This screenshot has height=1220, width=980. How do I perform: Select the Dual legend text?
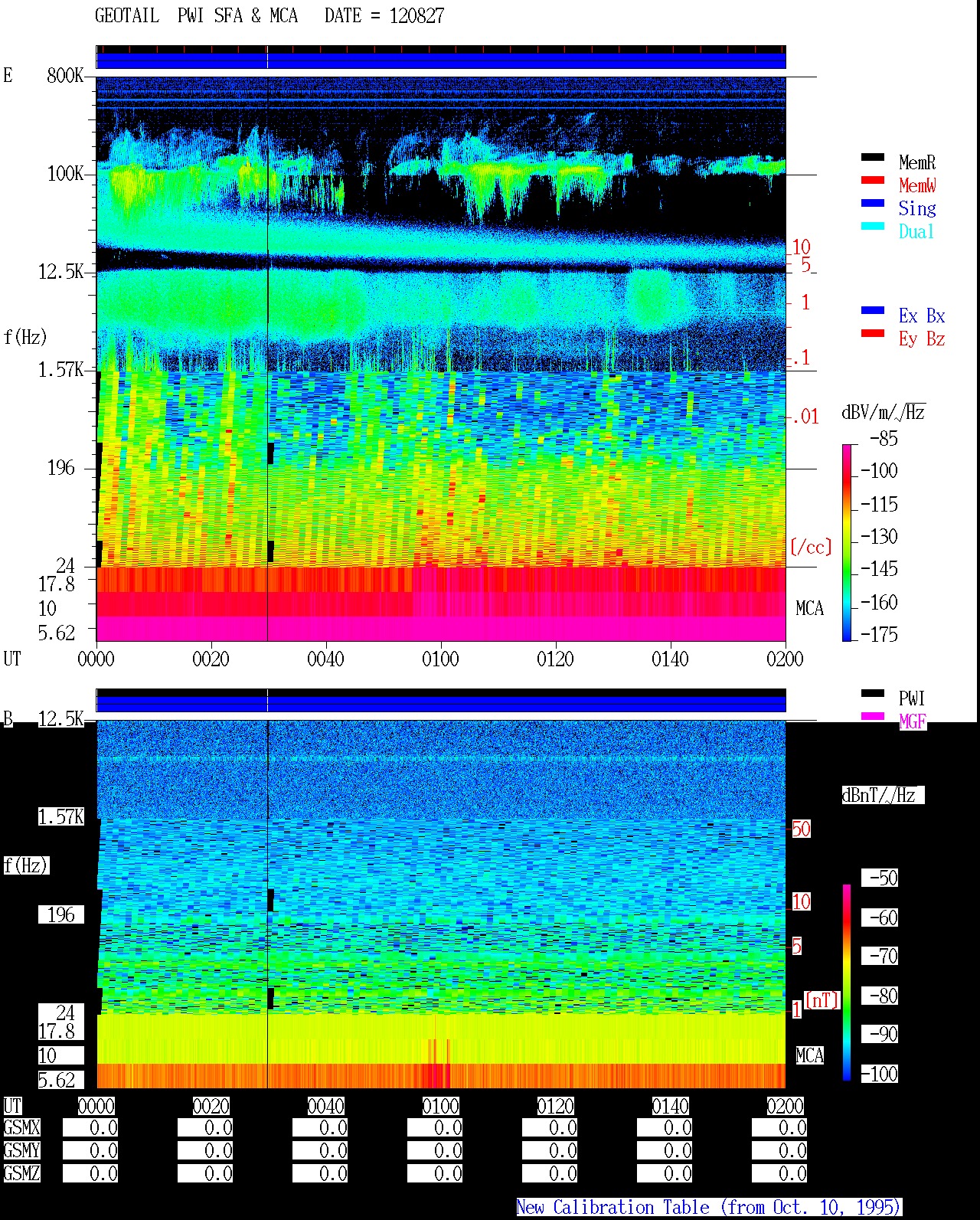(917, 231)
